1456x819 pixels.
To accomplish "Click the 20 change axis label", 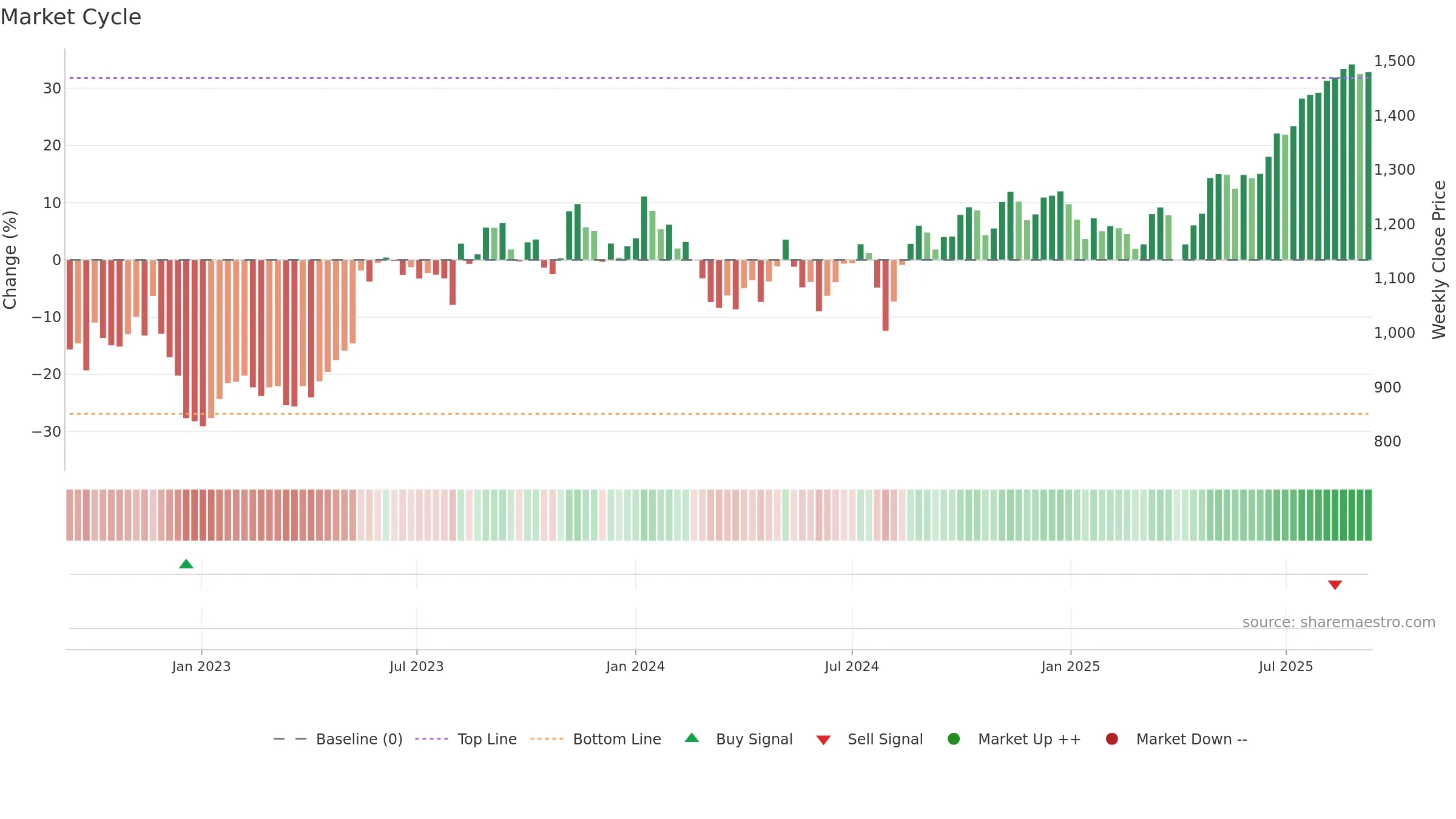I will (52, 146).
